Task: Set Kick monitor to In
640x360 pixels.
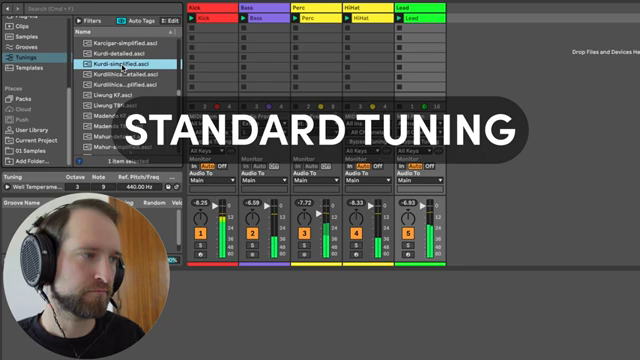Action: pos(194,166)
